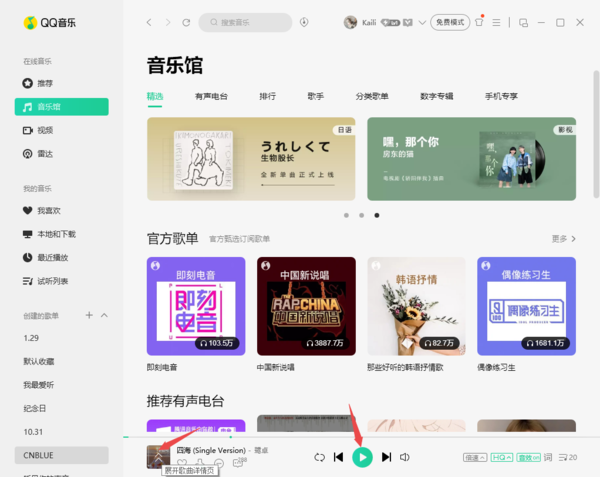
Task: Open the 歌手 tab
Action: (316, 96)
